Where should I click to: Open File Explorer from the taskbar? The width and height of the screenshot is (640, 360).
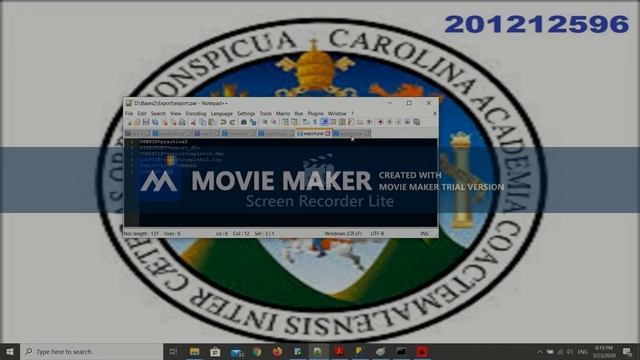click(x=195, y=351)
